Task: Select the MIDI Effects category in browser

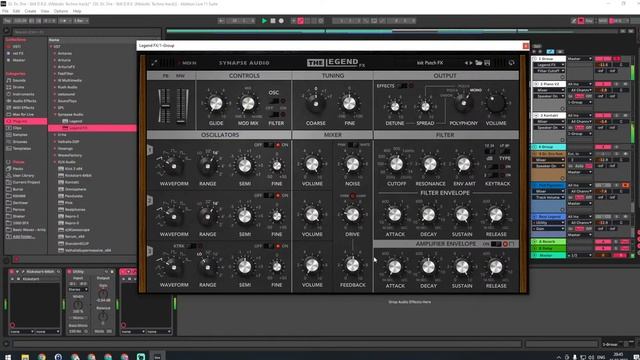Action: point(23,108)
